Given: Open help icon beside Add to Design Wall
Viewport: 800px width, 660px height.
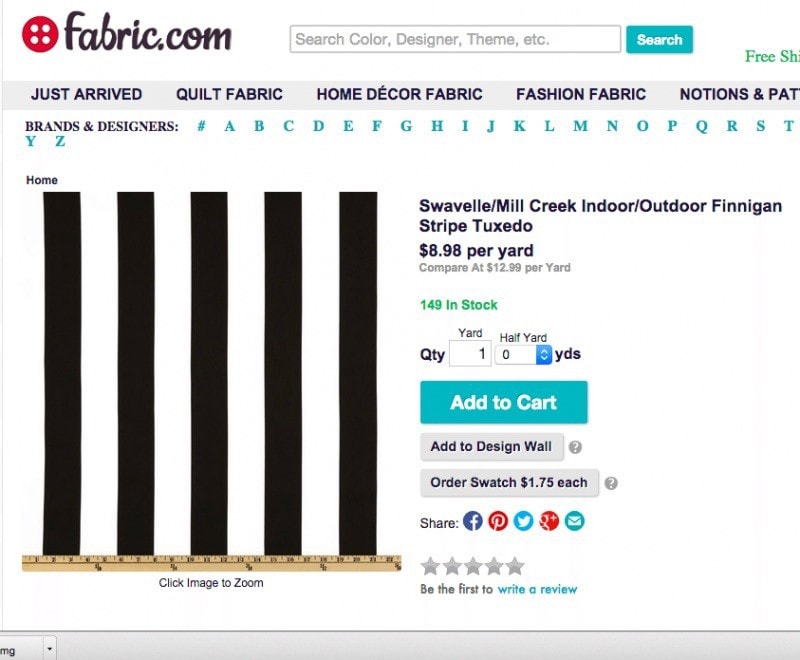Looking at the screenshot, I should click(x=575, y=447).
